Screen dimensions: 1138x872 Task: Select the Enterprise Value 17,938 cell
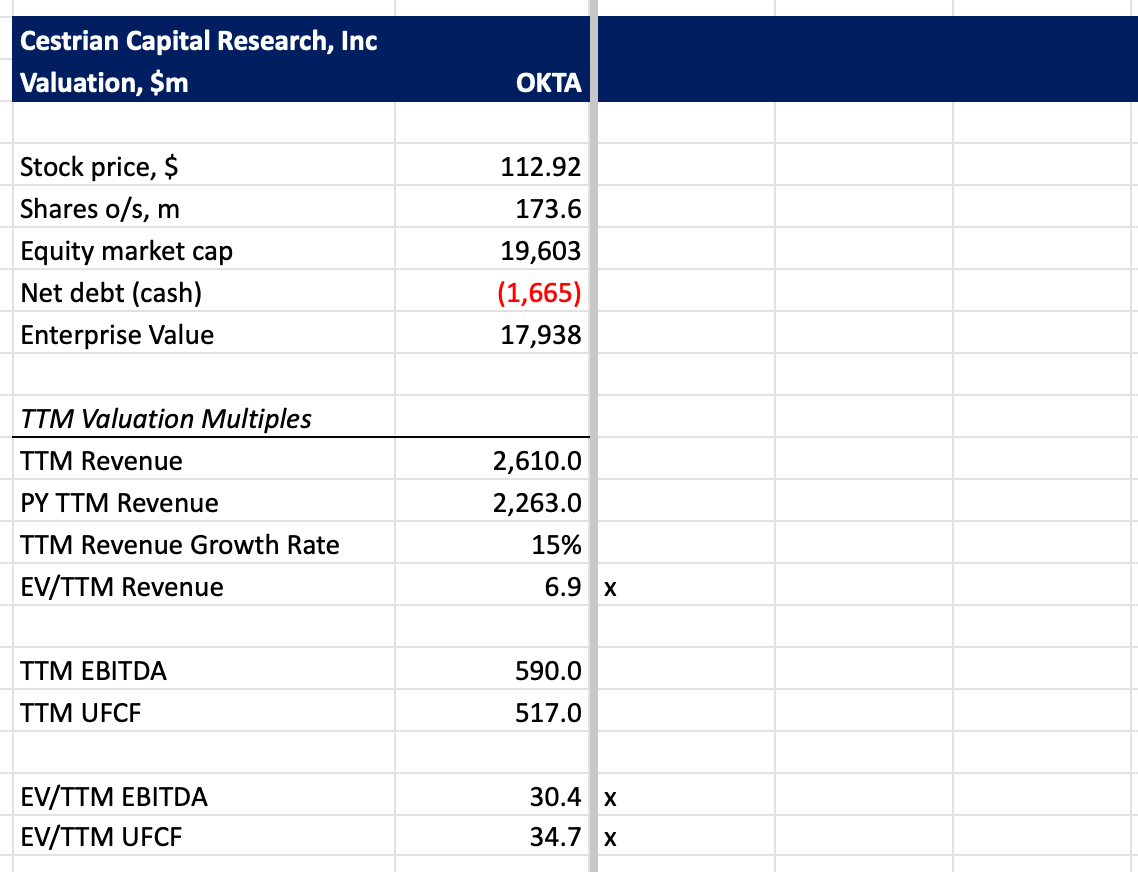pos(492,335)
